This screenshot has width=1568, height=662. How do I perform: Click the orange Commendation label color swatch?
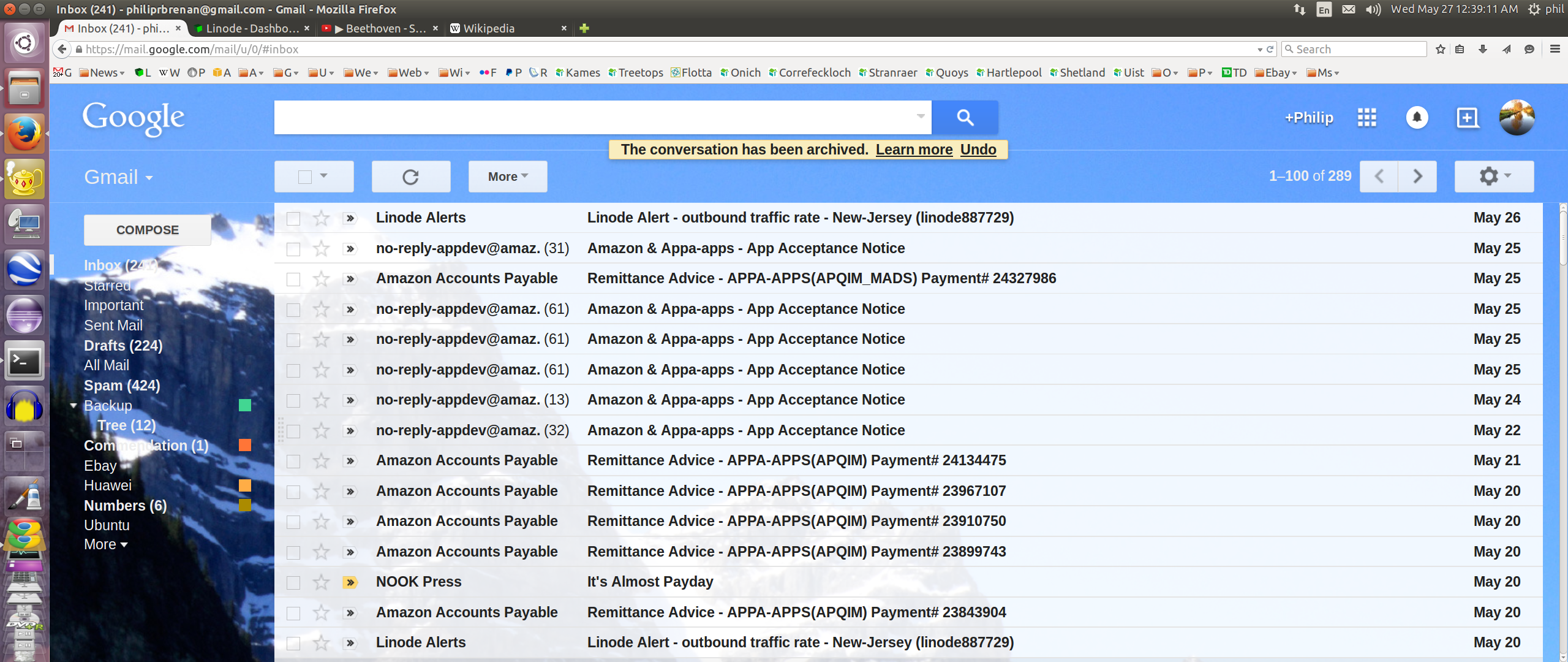244,445
